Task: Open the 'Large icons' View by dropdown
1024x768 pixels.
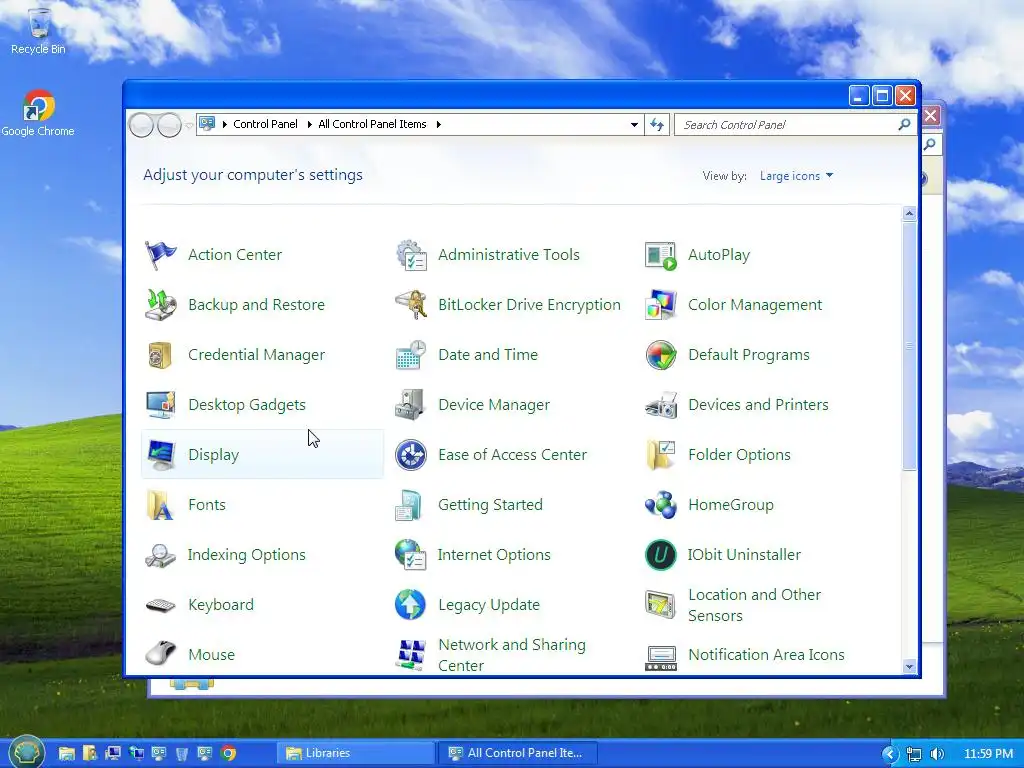Action: 796,176
